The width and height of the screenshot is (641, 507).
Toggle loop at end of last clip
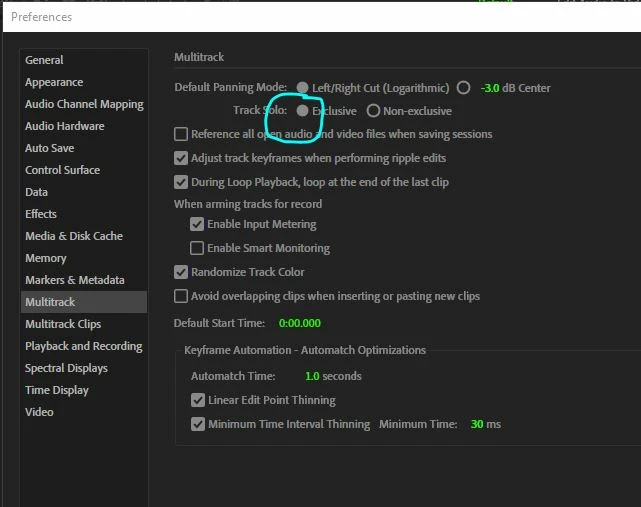point(181,182)
